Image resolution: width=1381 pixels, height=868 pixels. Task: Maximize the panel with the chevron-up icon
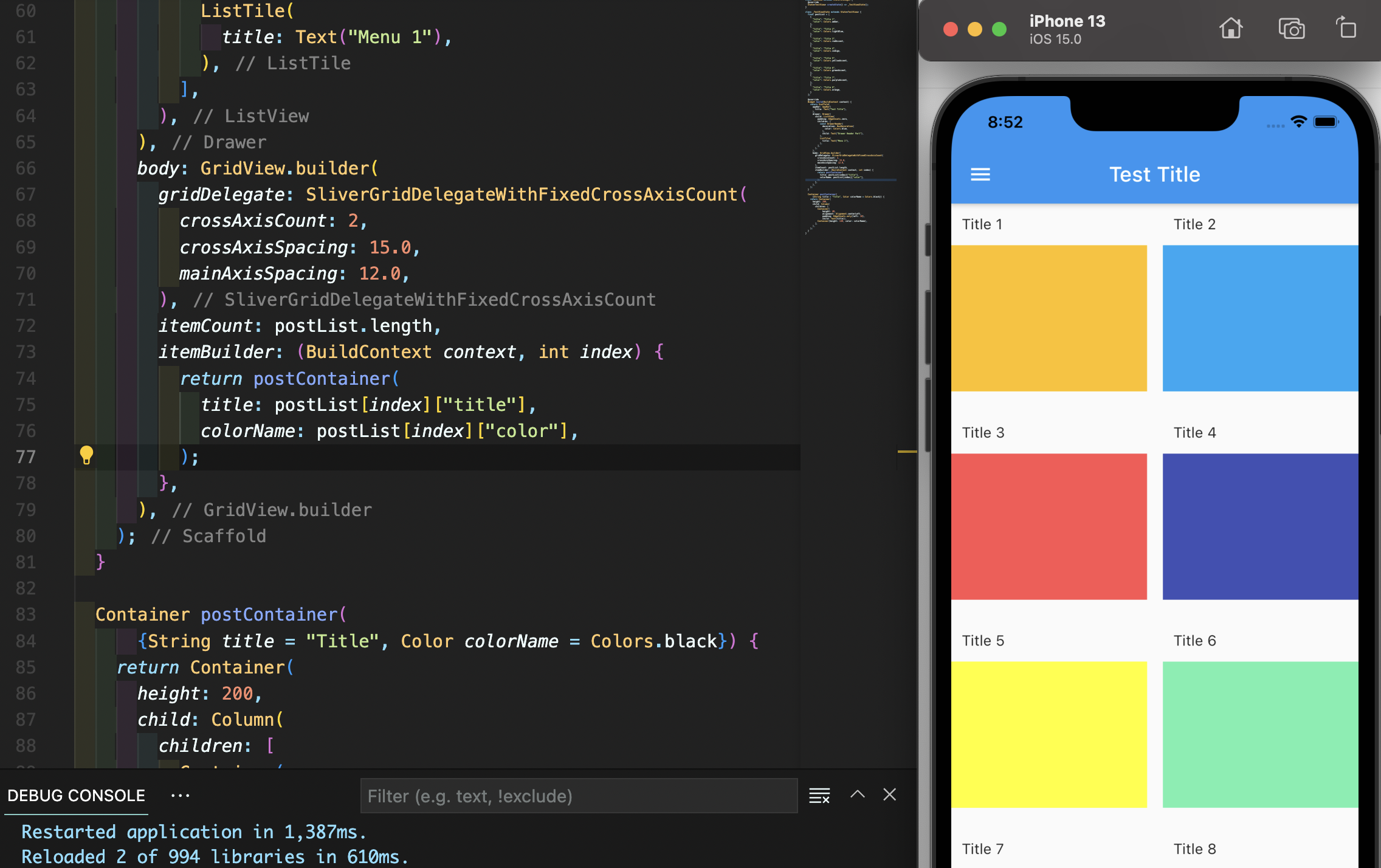[x=857, y=794]
